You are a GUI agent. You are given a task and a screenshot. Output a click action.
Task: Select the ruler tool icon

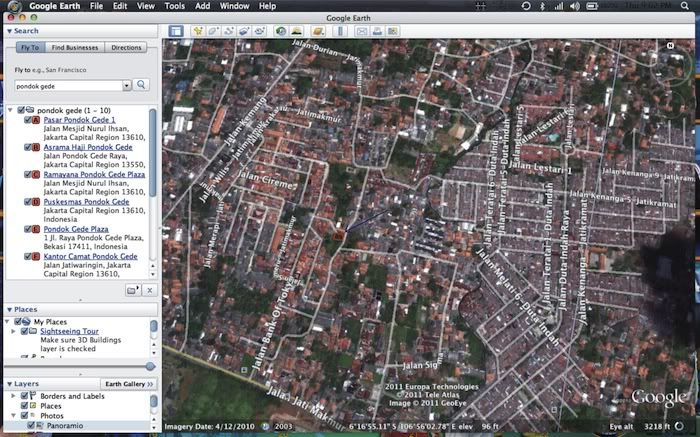(340, 31)
